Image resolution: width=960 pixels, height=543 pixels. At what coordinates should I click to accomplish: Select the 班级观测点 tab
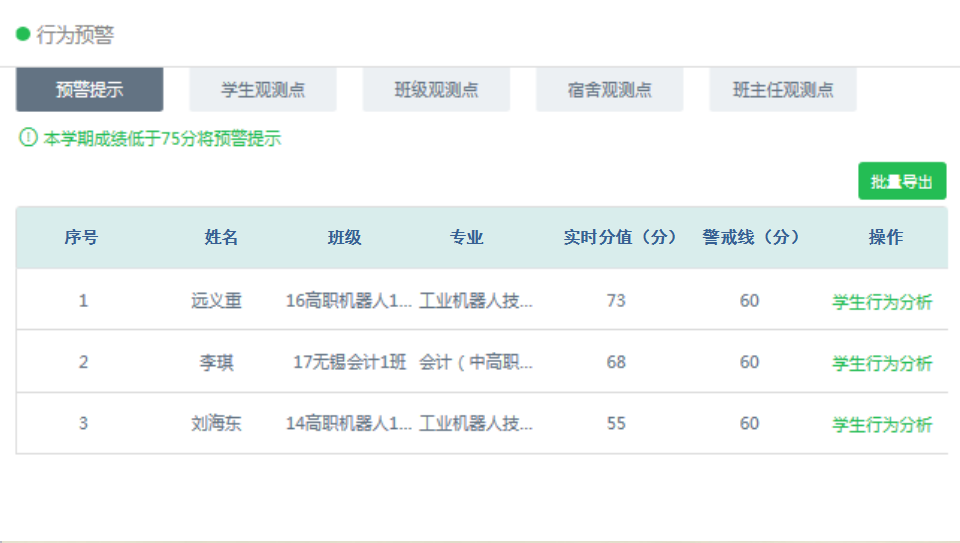436,90
